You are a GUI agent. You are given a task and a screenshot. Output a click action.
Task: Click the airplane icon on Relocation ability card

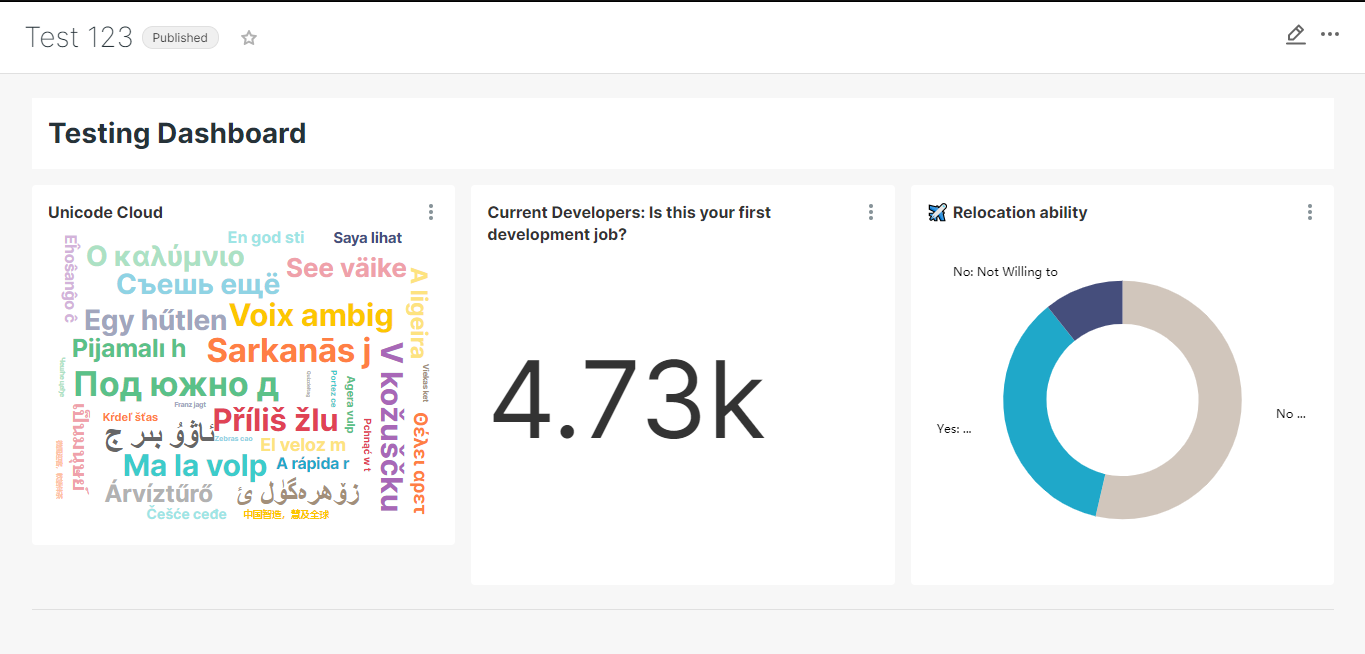[937, 212]
